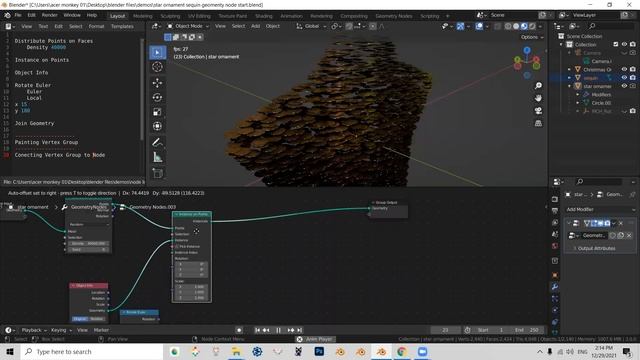The image size is (640, 360).
Task: Click the Windows taskbar search box
Action: click(91, 351)
